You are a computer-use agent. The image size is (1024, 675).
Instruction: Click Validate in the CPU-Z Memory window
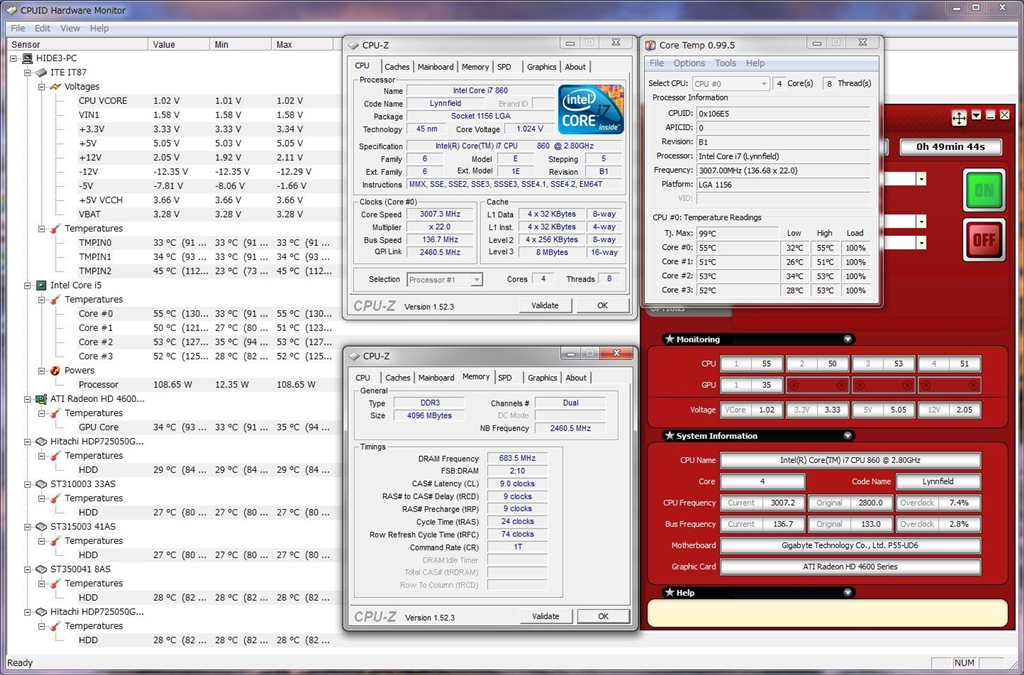(545, 616)
